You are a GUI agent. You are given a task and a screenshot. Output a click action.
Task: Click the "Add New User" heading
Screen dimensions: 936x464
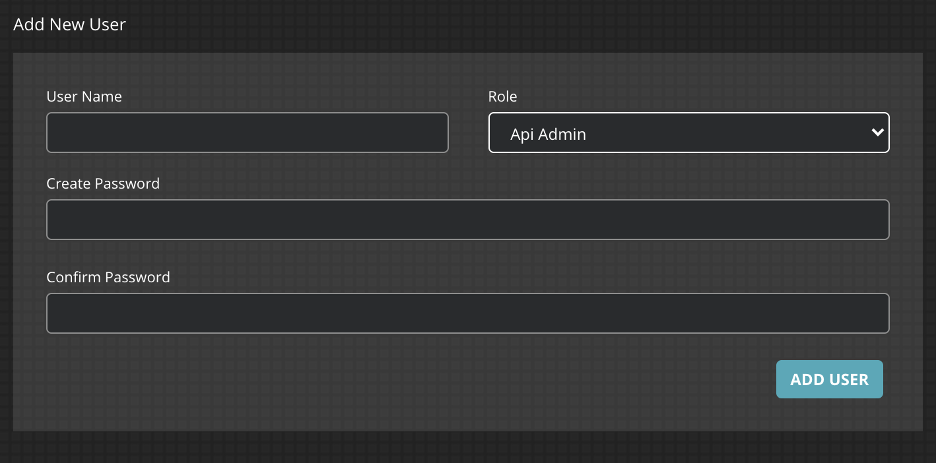(x=70, y=23)
